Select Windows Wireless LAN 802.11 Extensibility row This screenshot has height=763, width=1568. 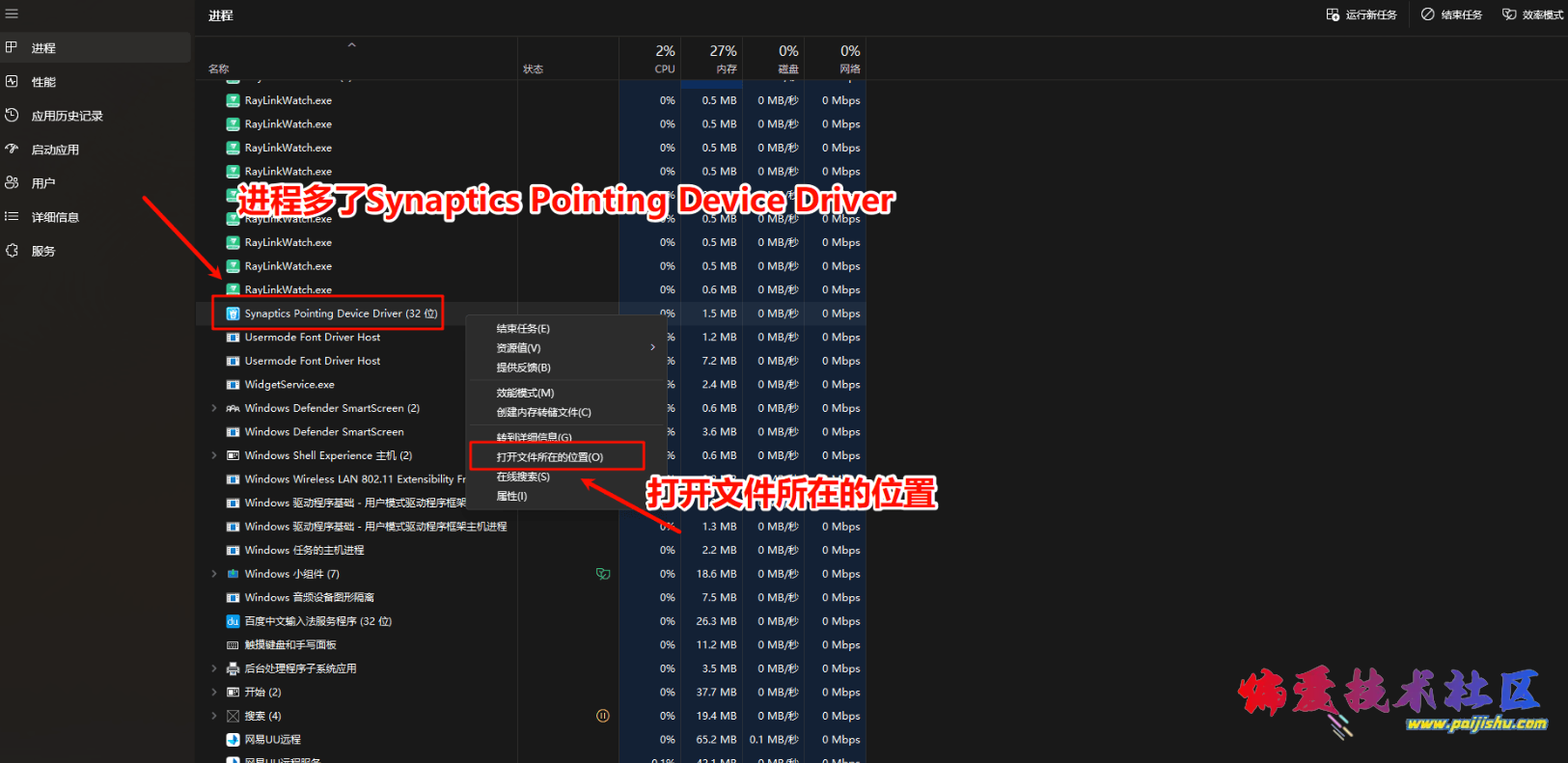(355, 479)
